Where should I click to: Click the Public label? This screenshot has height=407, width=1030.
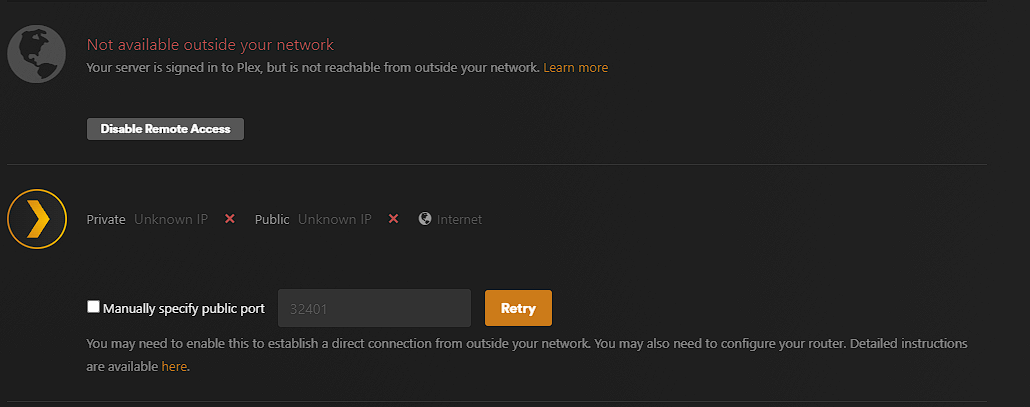(x=272, y=219)
